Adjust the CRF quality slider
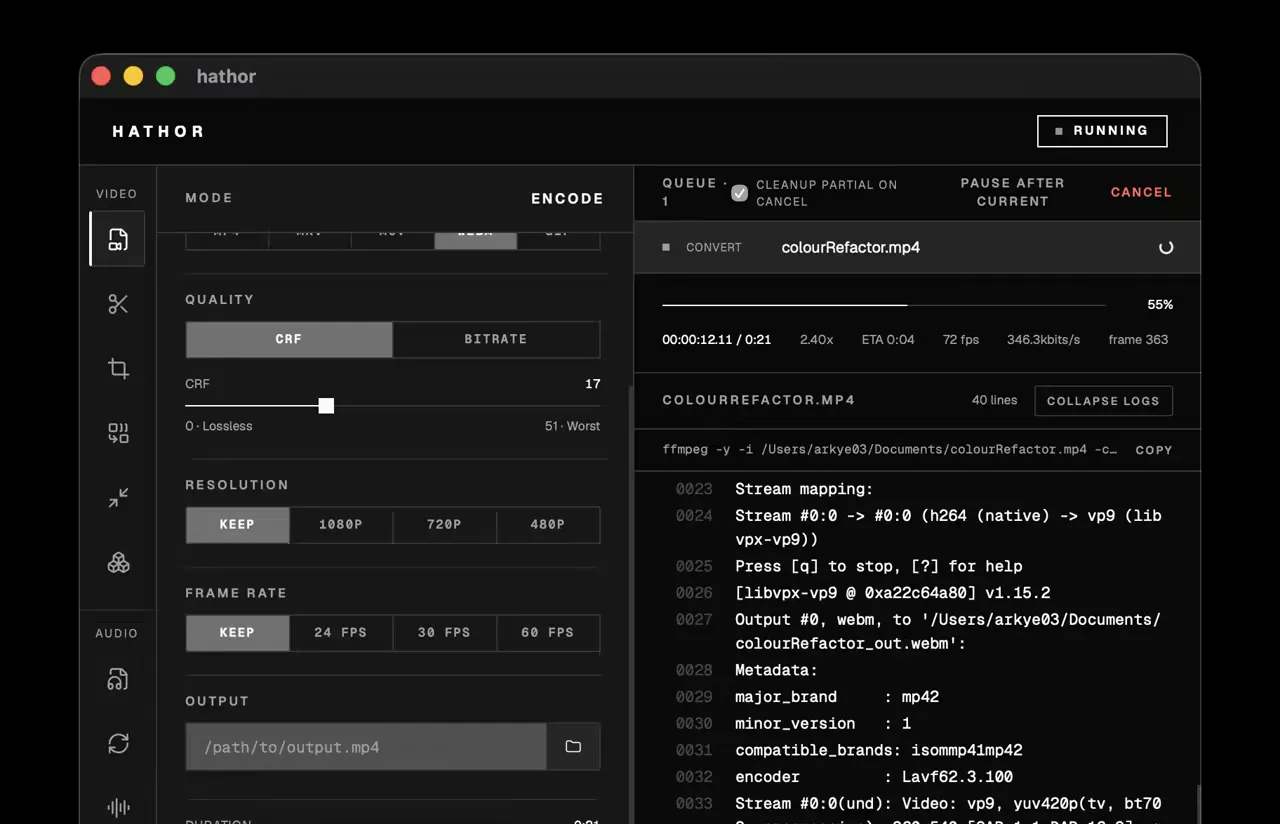 pos(326,405)
